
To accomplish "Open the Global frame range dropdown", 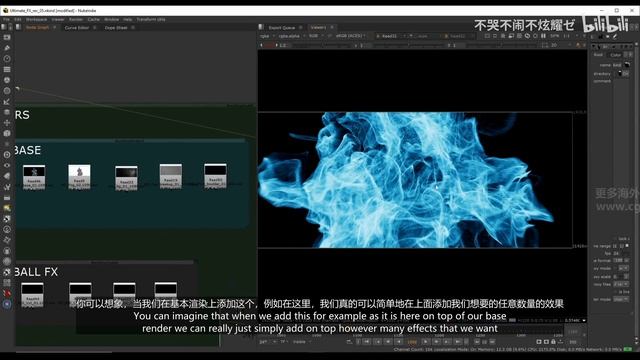I will click(302, 342).
